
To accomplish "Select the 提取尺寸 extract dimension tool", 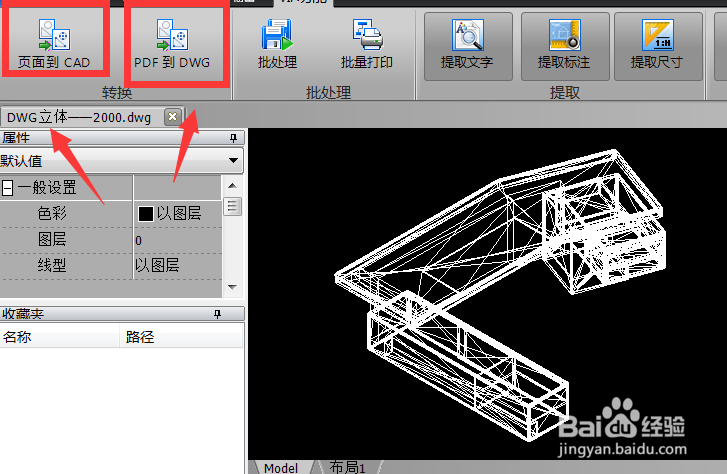I will coord(658,46).
